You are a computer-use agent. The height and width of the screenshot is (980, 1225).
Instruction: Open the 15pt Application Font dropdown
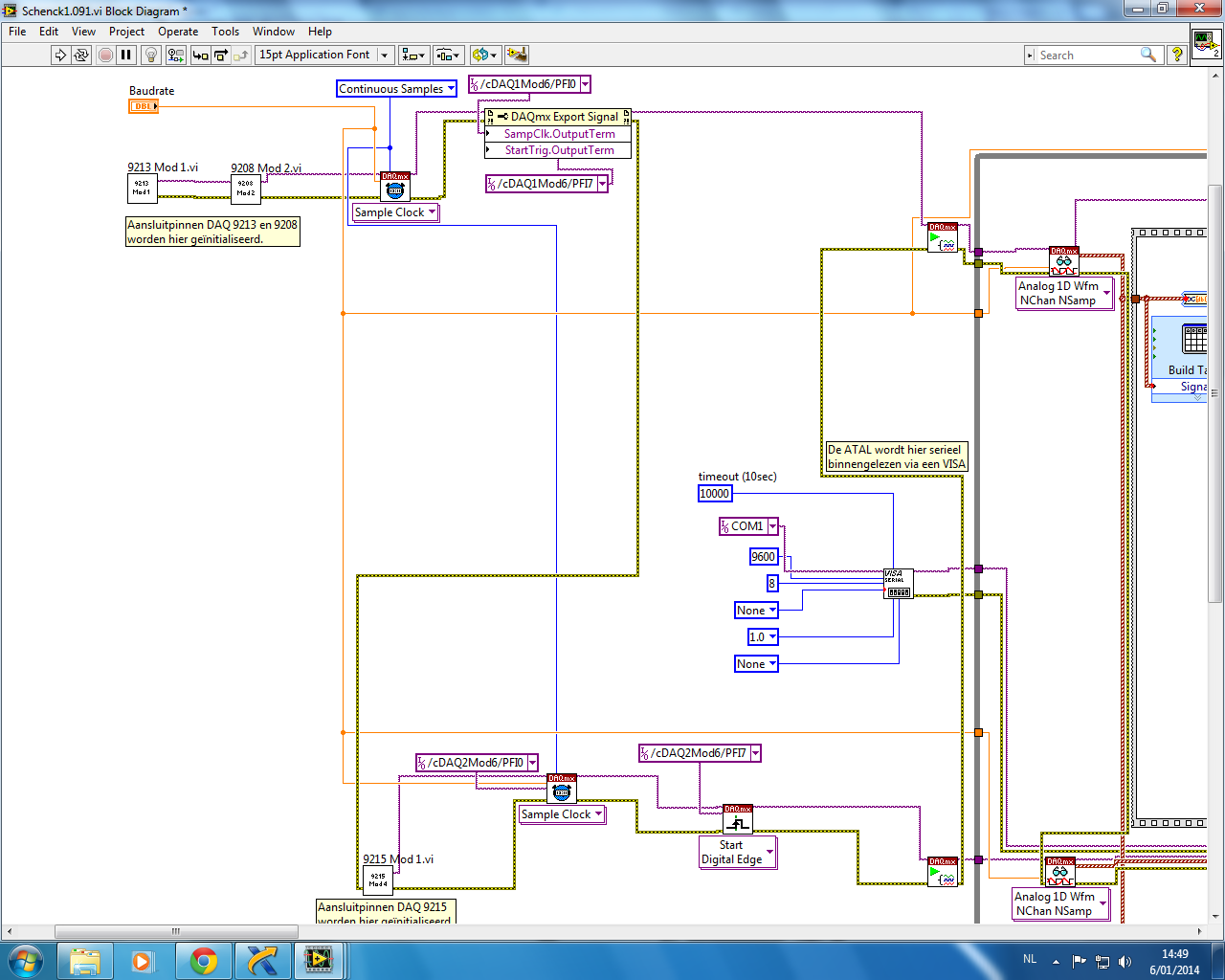tap(325, 56)
